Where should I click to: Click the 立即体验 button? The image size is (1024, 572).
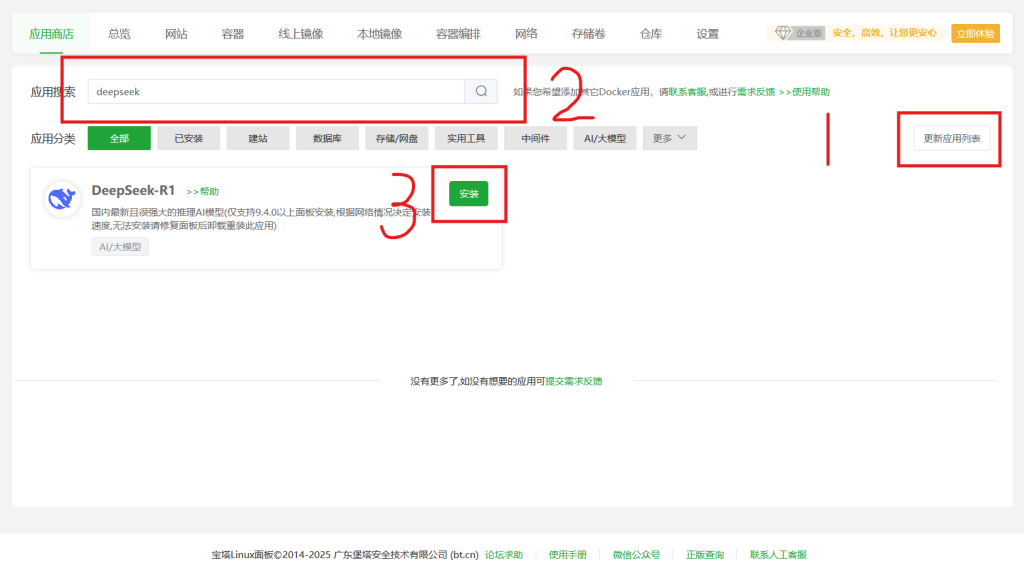click(975, 33)
